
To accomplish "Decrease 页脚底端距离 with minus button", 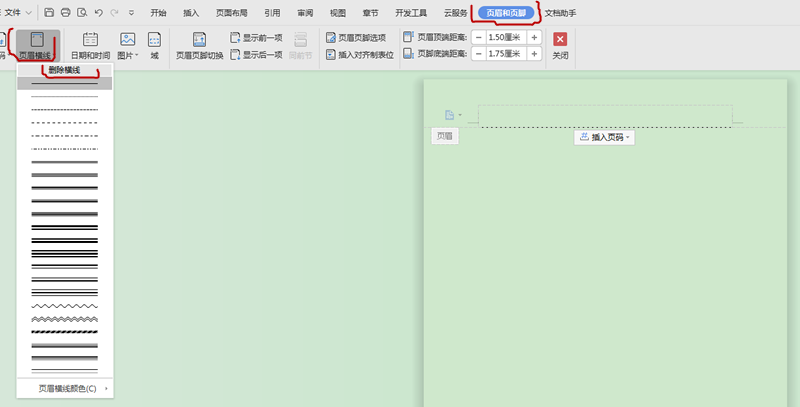I will [479, 54].
